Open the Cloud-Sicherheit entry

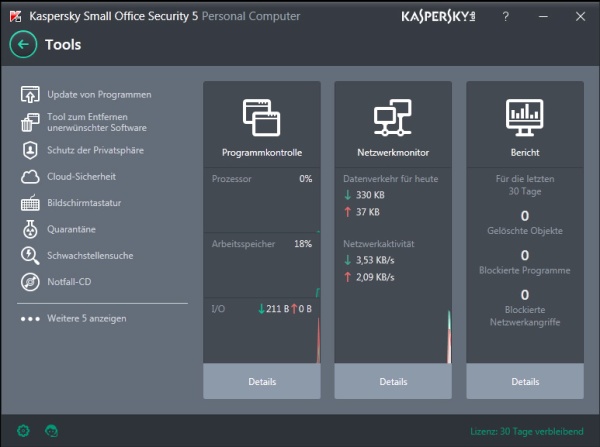click(81, 177)
